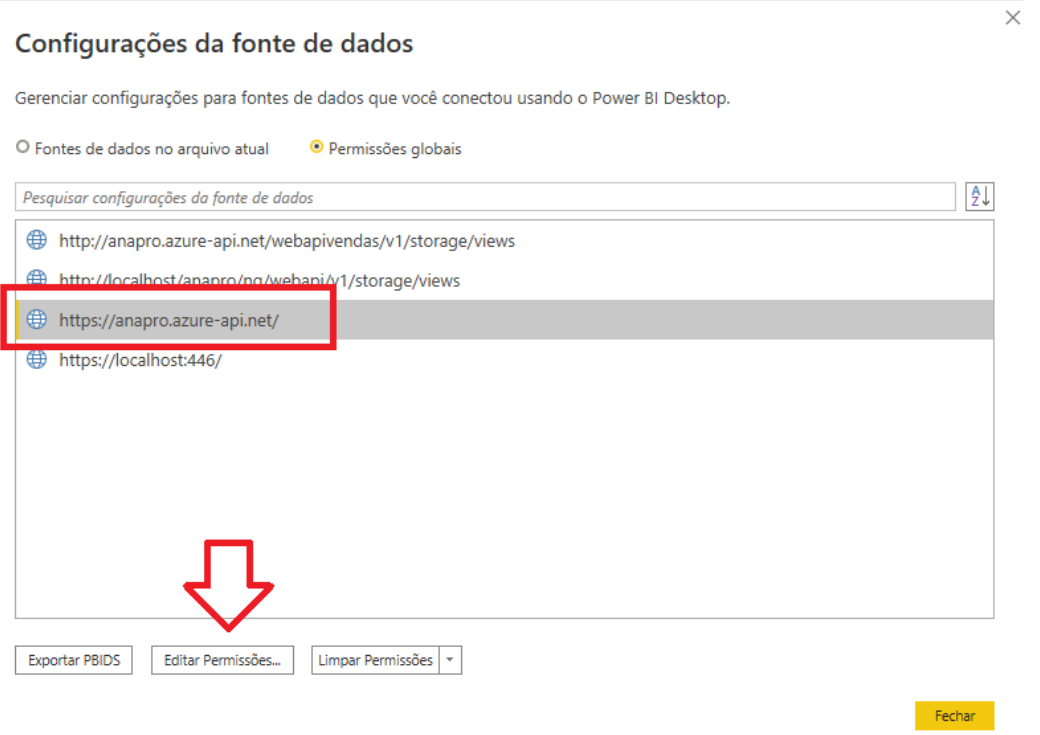Choose the https://localhost:446/ data source

(x=140, y=360)
